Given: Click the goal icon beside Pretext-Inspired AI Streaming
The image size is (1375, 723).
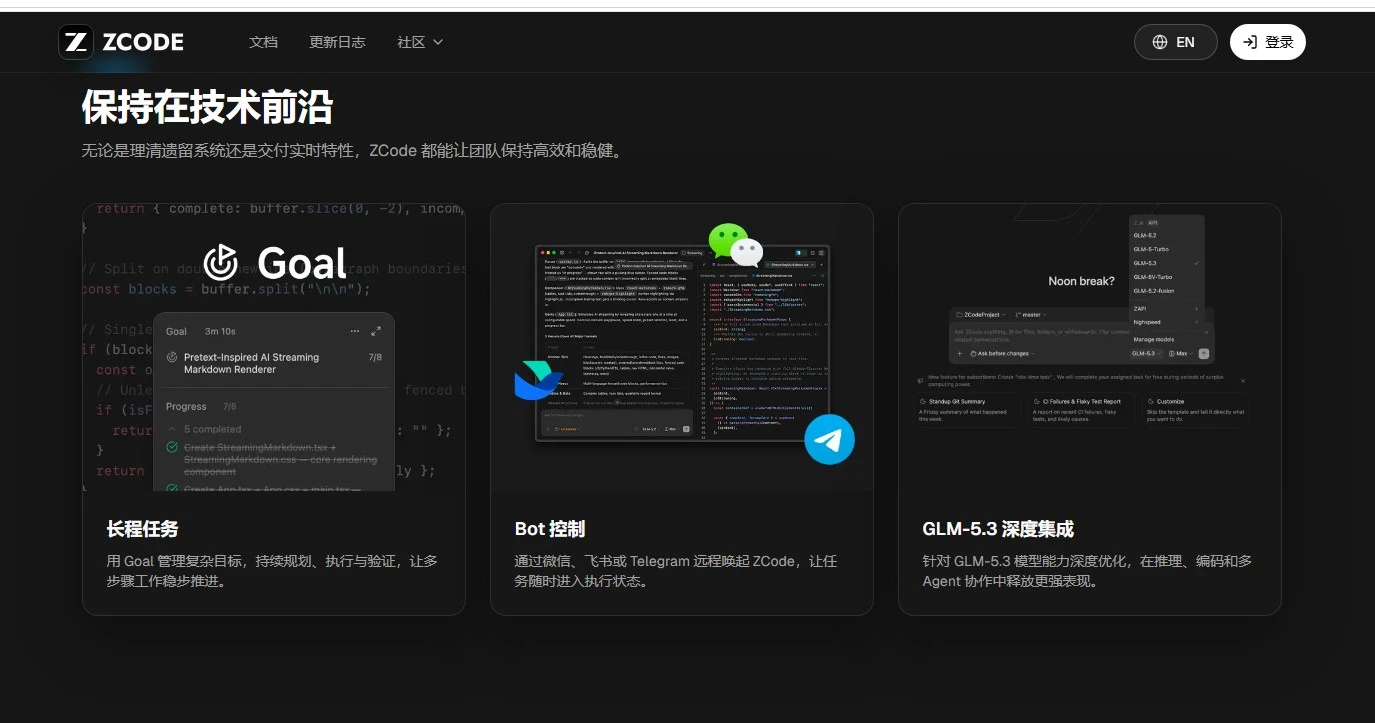Looking at the screenshot, I should point(172,357).
